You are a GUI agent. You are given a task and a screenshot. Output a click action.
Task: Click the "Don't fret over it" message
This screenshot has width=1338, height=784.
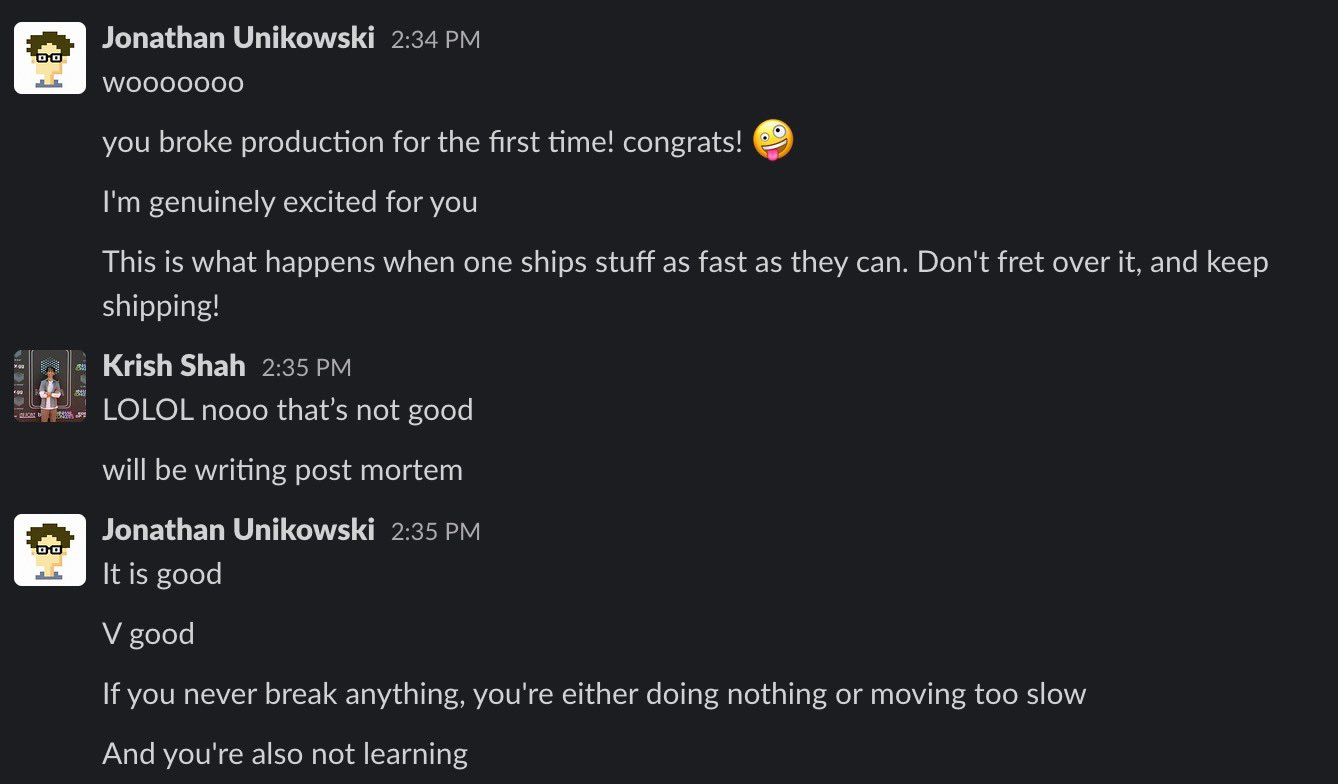pyautogui.click(x=685, y=263)
